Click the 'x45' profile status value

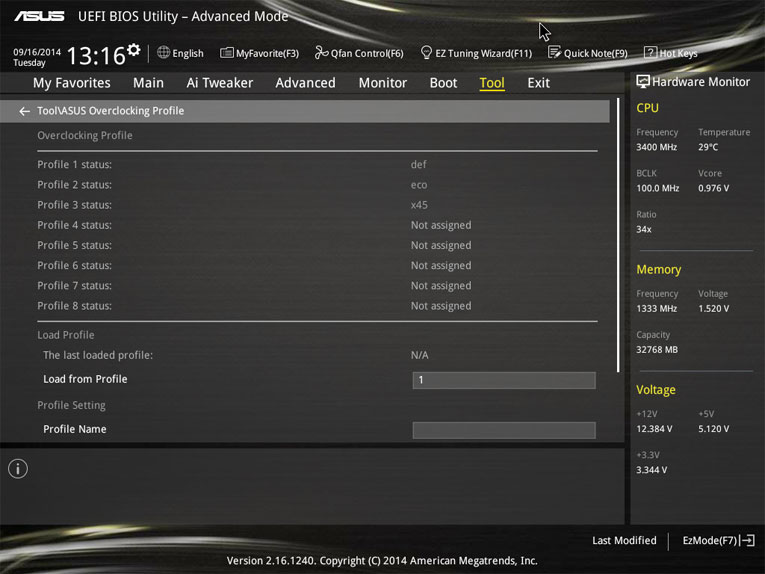419,205
